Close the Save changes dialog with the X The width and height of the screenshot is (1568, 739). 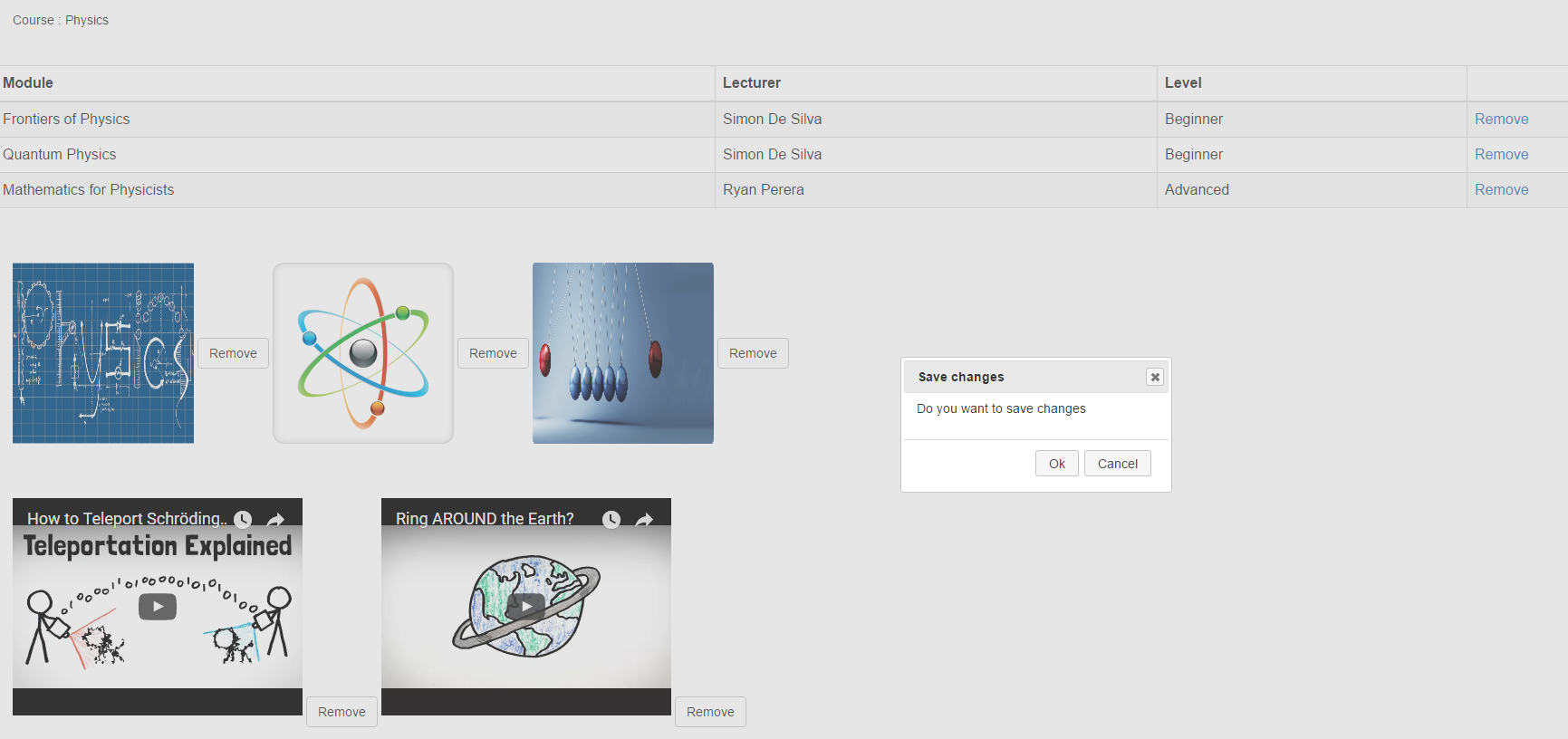(x=1155, y=377)
